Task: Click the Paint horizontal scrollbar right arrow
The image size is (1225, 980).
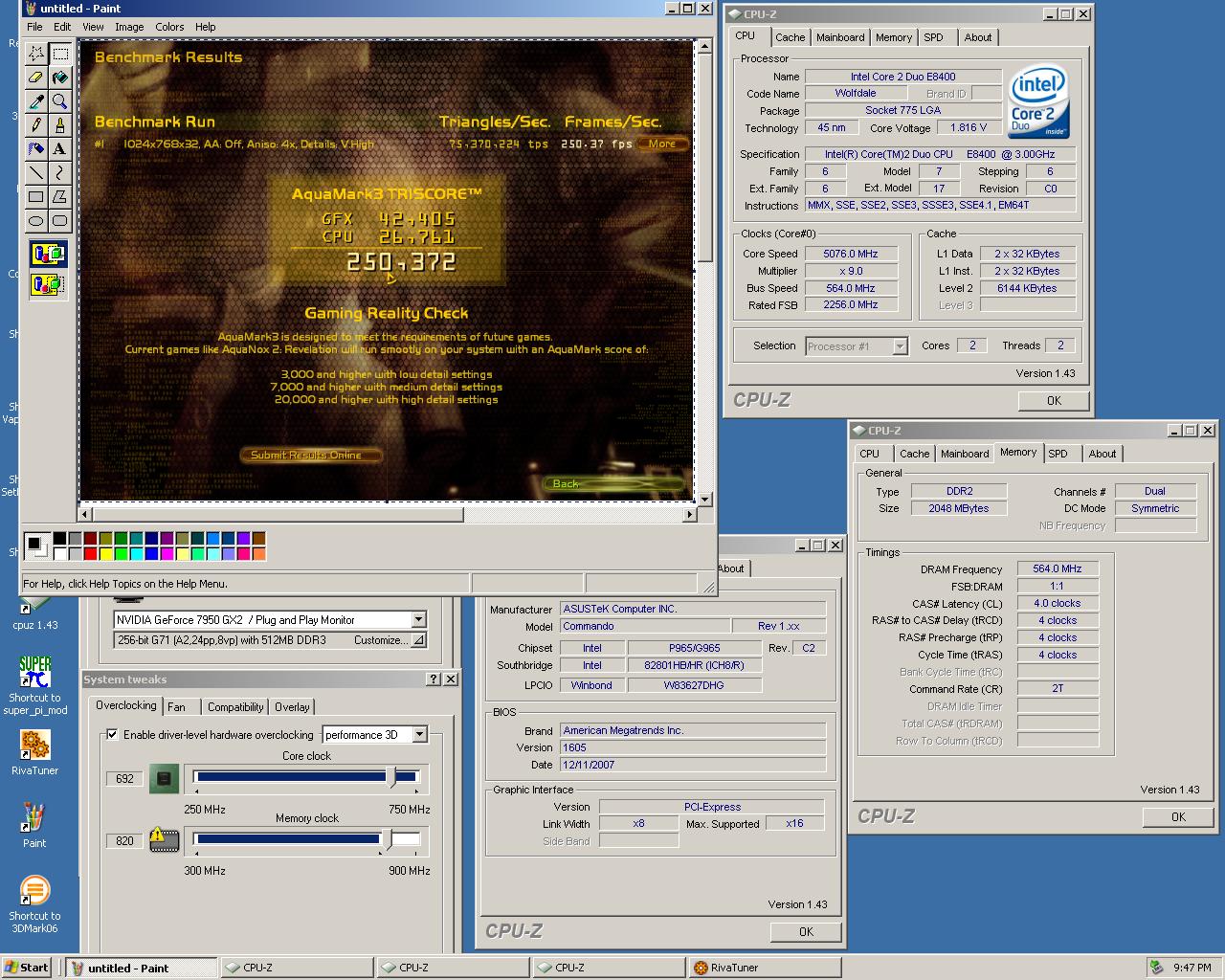Action: click(x=689, y=515)
